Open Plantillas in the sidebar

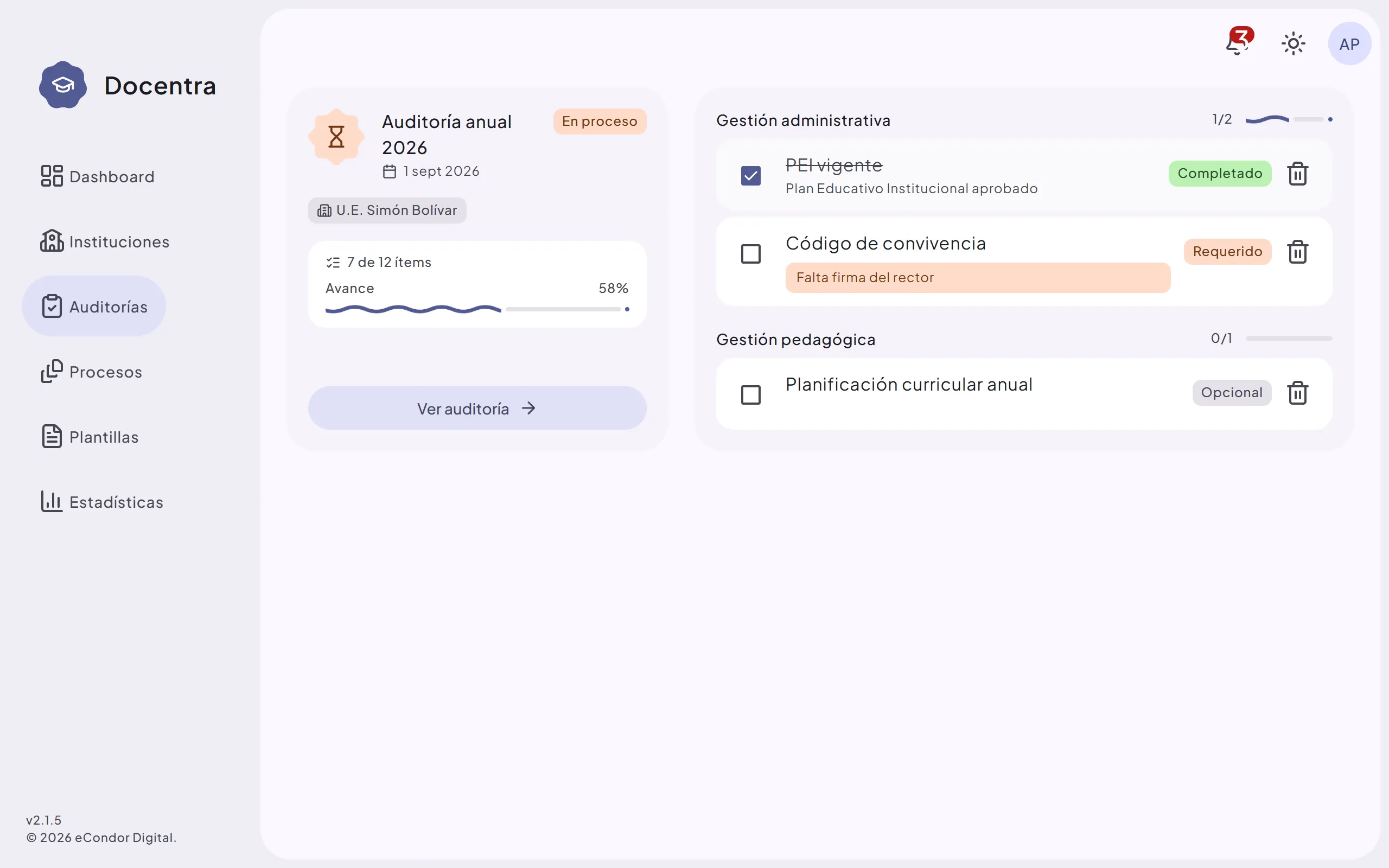pyautogui.click(x=90, y=436)
